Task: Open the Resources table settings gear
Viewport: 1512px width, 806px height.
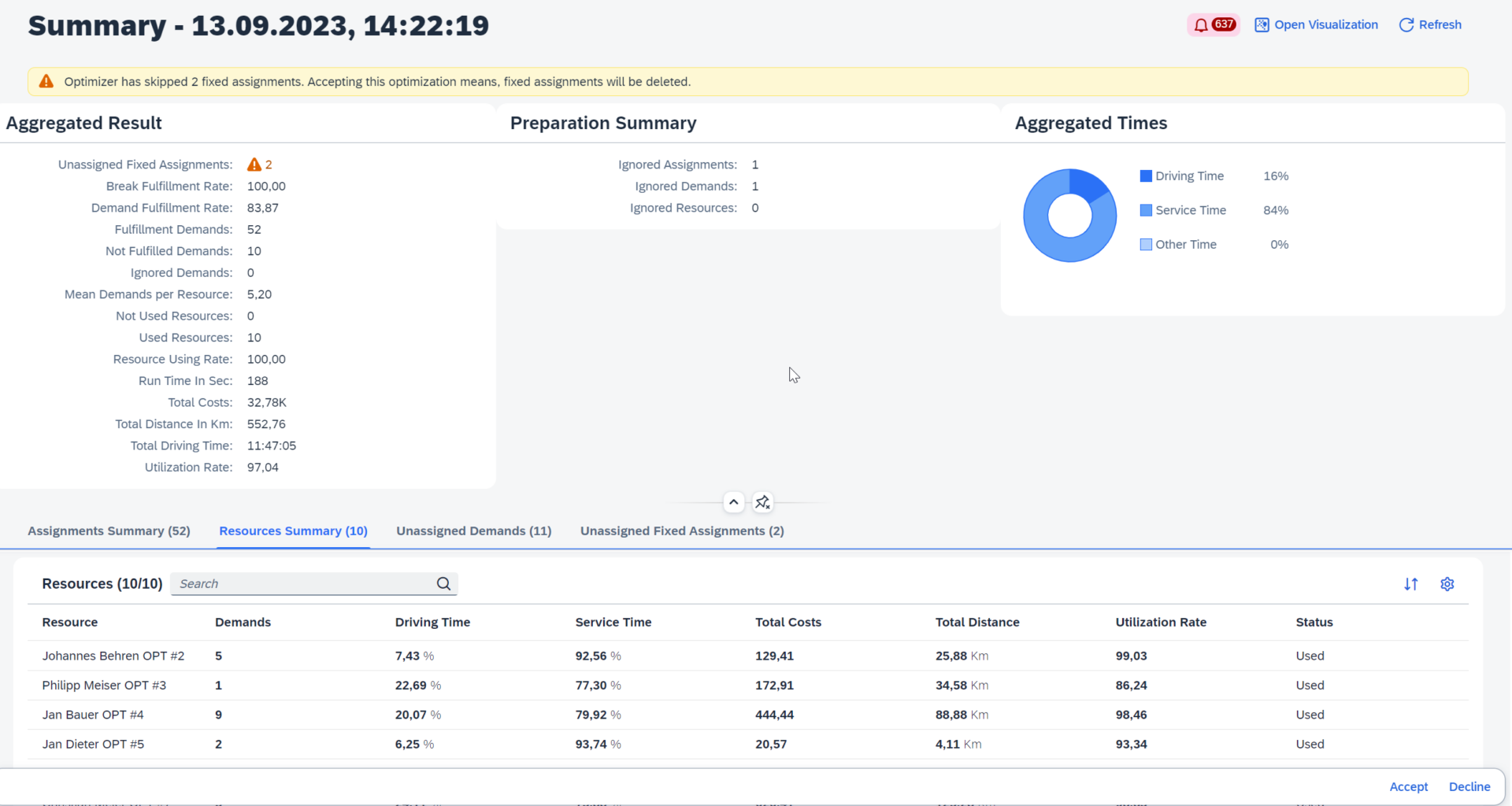Action: pos(1447,584)
